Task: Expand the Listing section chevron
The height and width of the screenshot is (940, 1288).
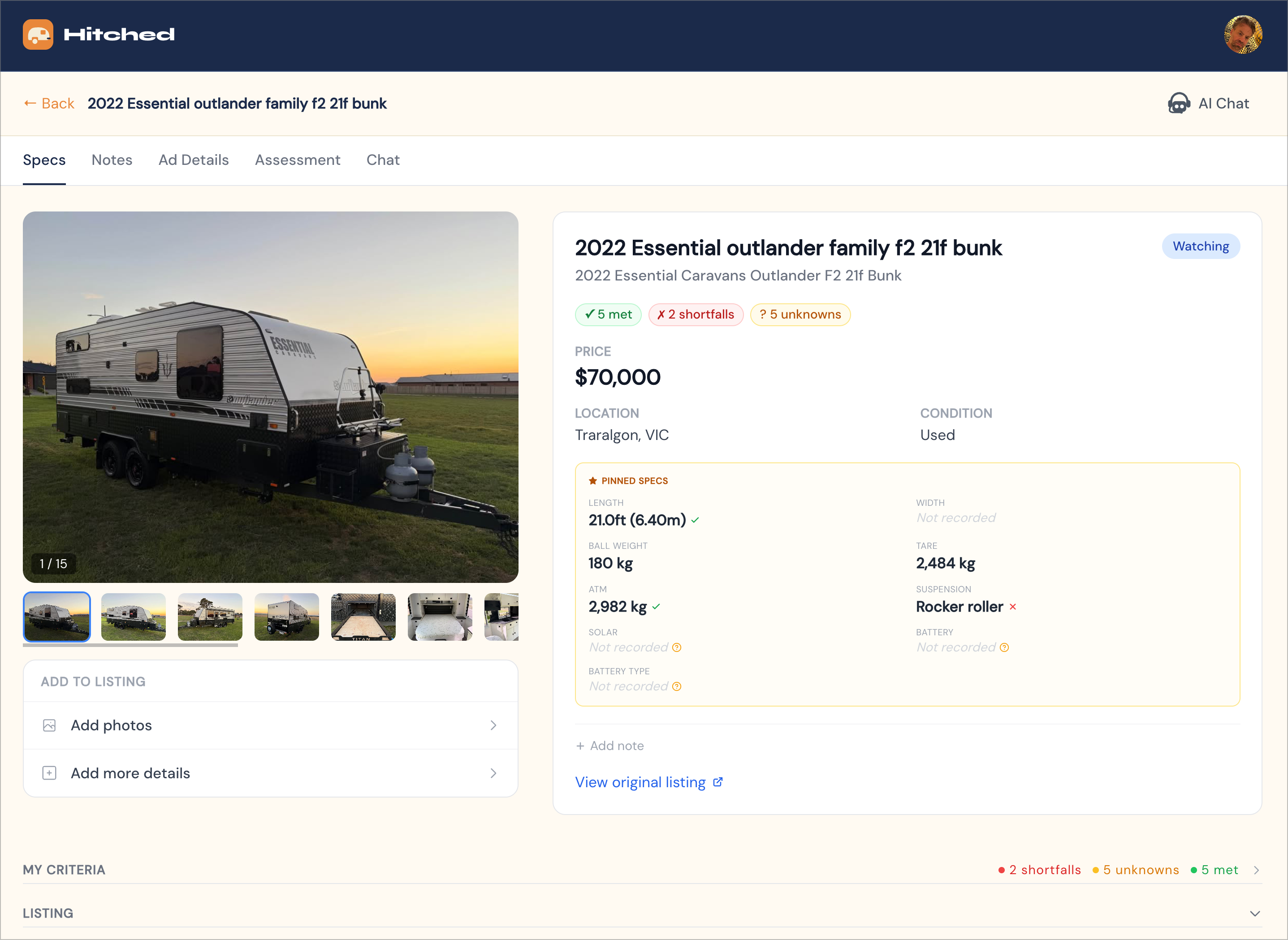Action: click(1255, 914)
